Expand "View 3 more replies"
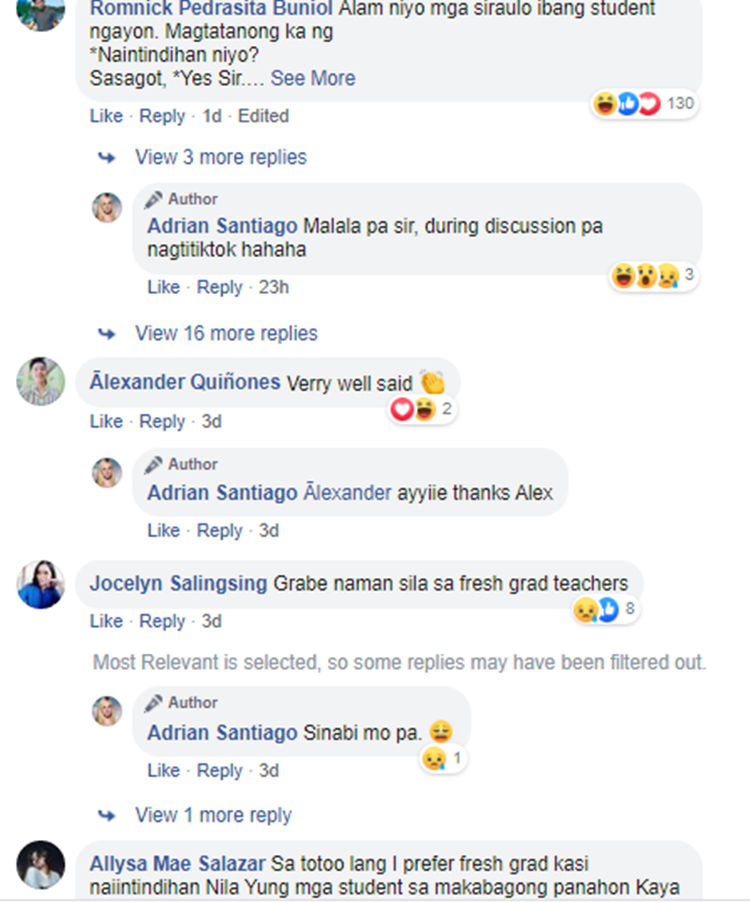 pos(220,157)
